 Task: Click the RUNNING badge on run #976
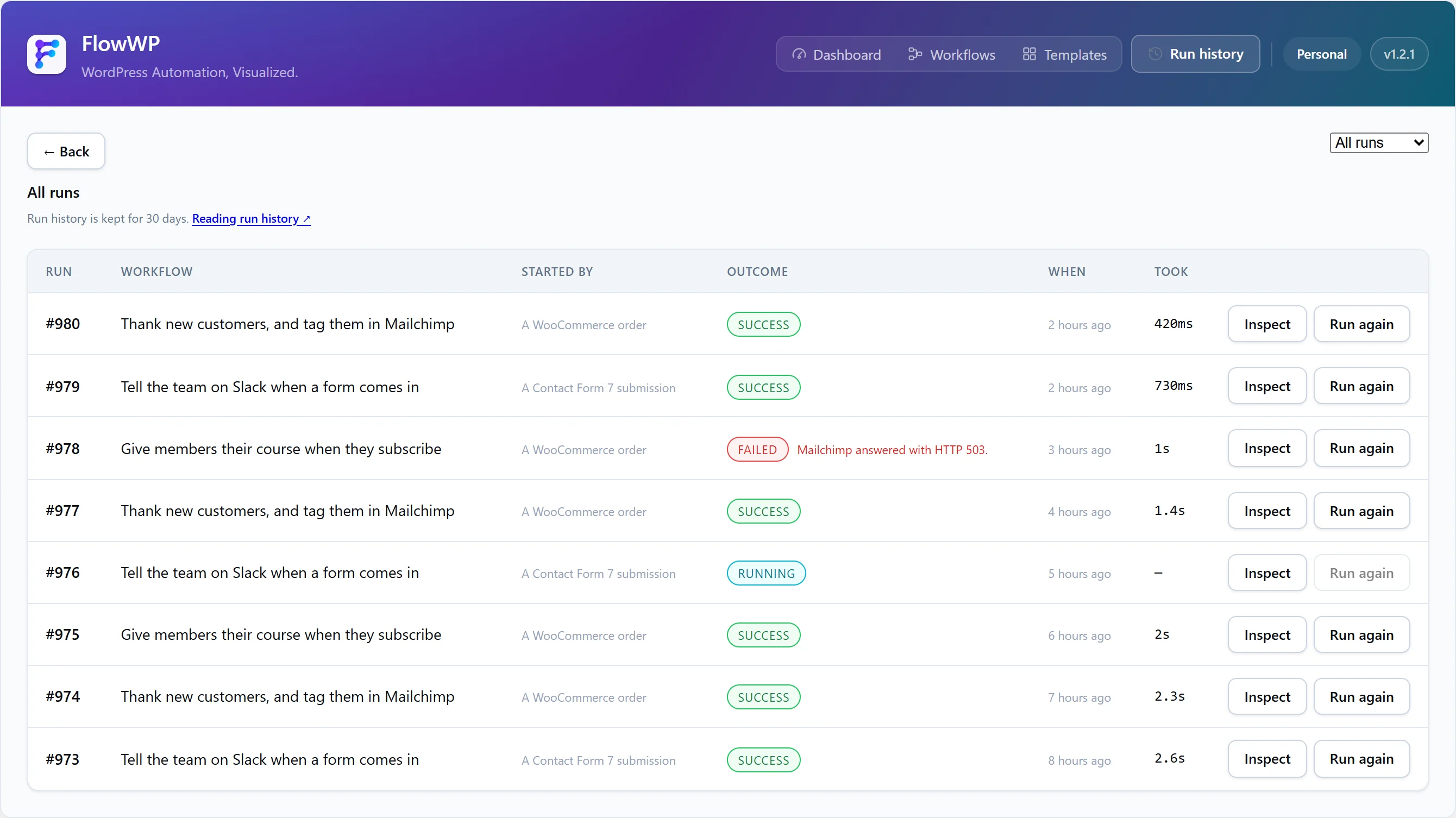(x=766, y=574)
